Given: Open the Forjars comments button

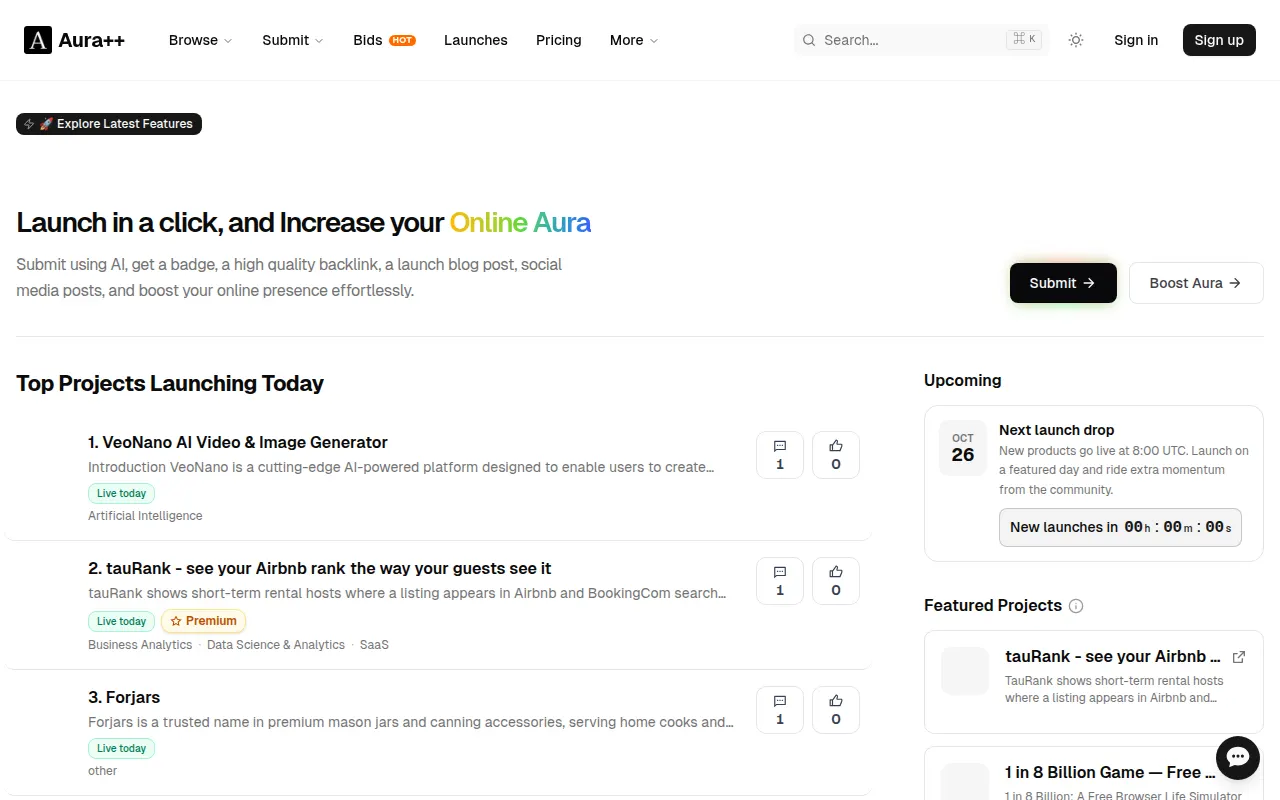Looking at the screenshot, I should 780,710.
